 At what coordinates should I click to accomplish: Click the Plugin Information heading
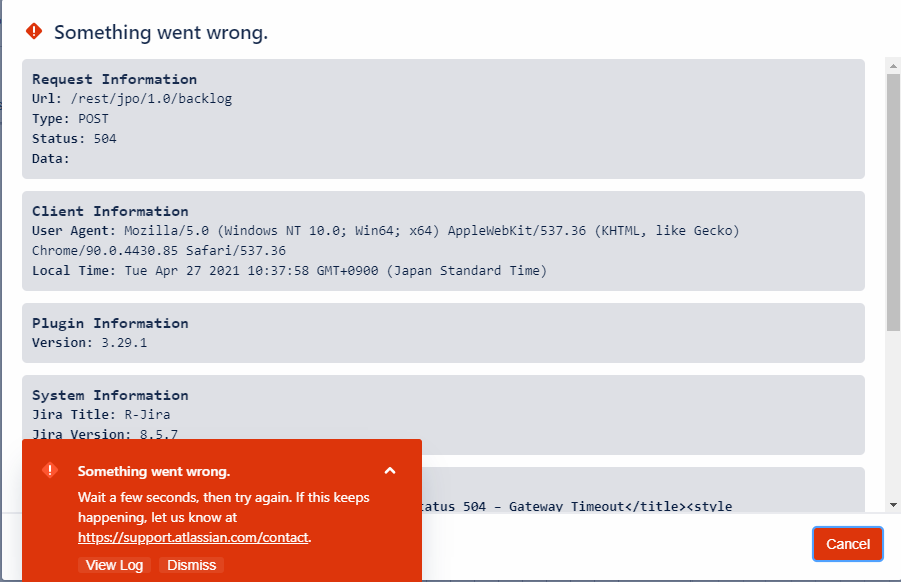tap(110, 323)
